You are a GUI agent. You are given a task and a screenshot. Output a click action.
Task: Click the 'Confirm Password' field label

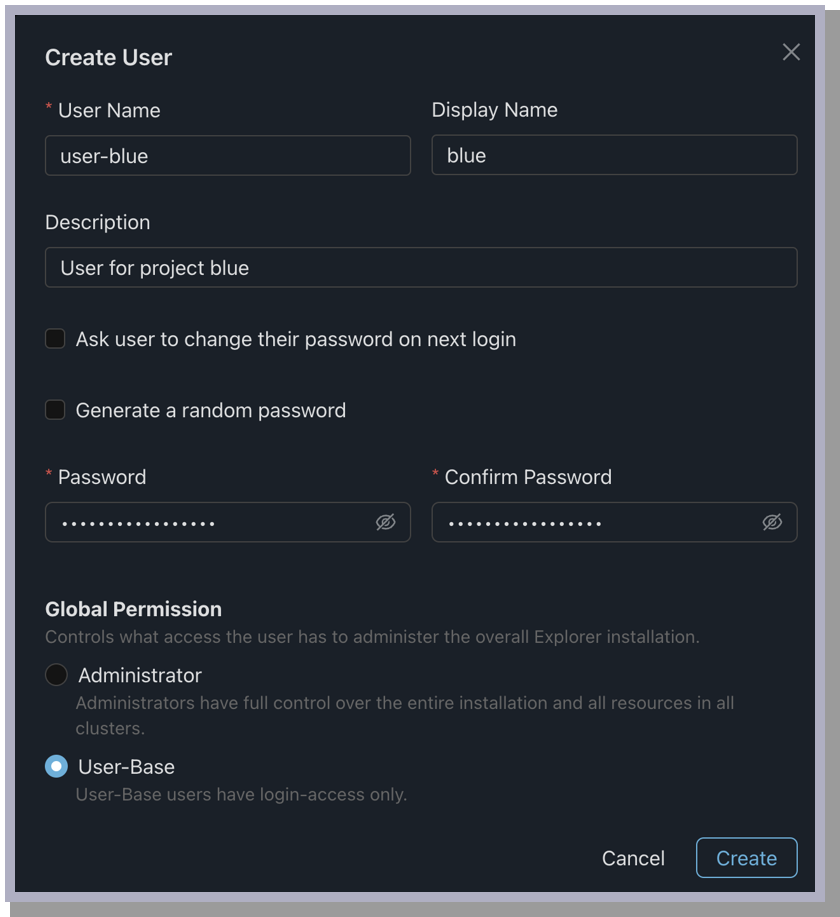click(527, 477)
